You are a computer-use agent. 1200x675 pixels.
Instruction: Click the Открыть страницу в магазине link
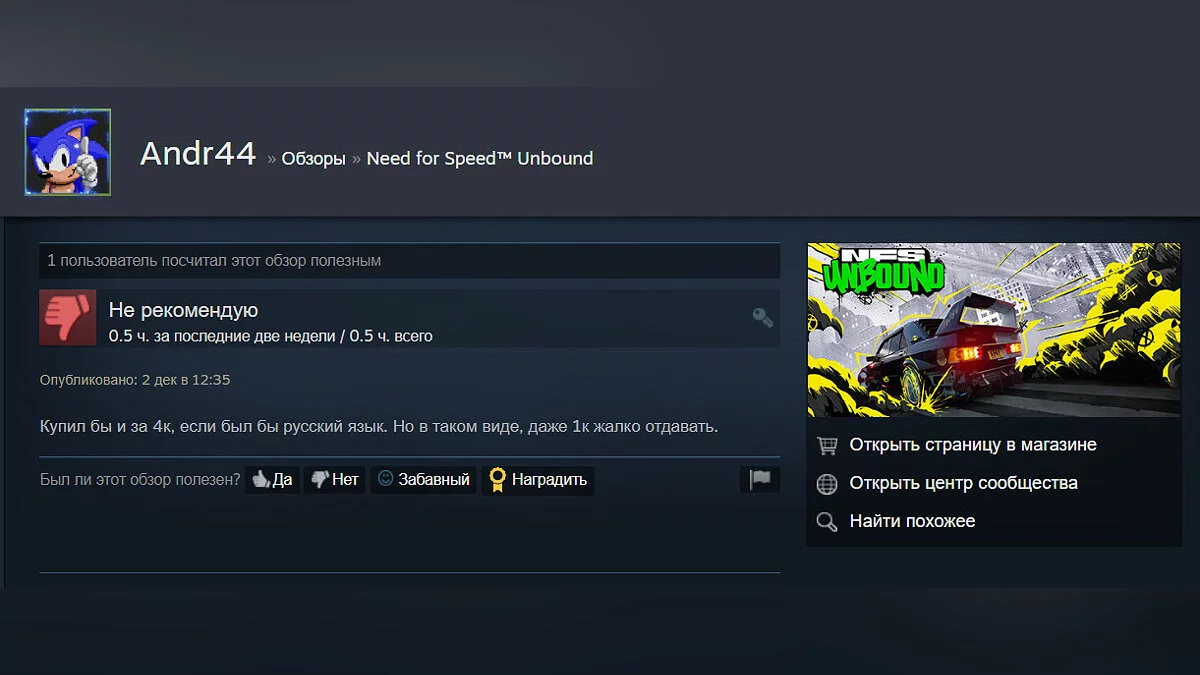(973, 445)
